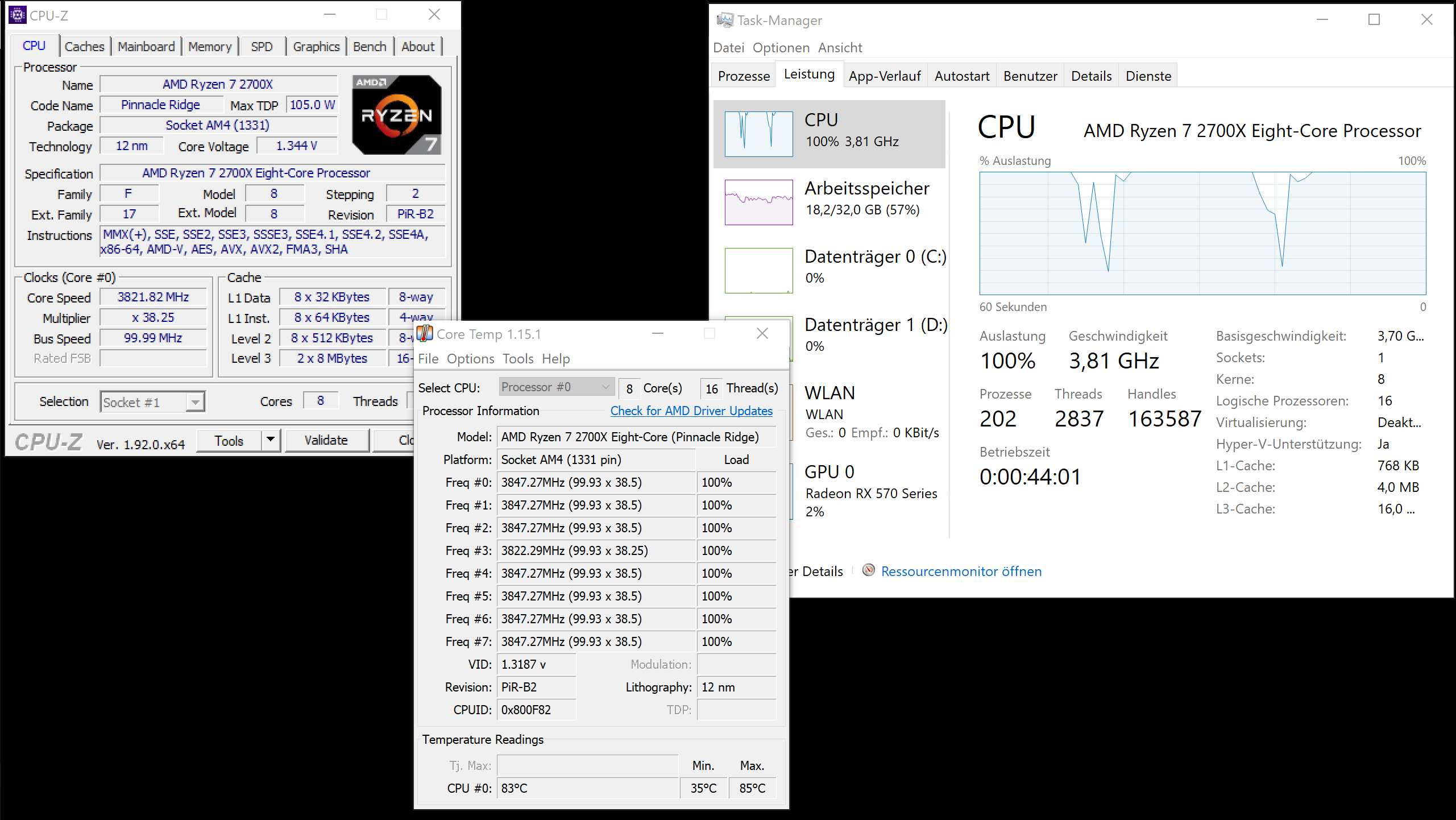1456x820 pixels.
Task: Open the Ressourcenmonitor öffnen link
Action: click(x=961, y=571)
